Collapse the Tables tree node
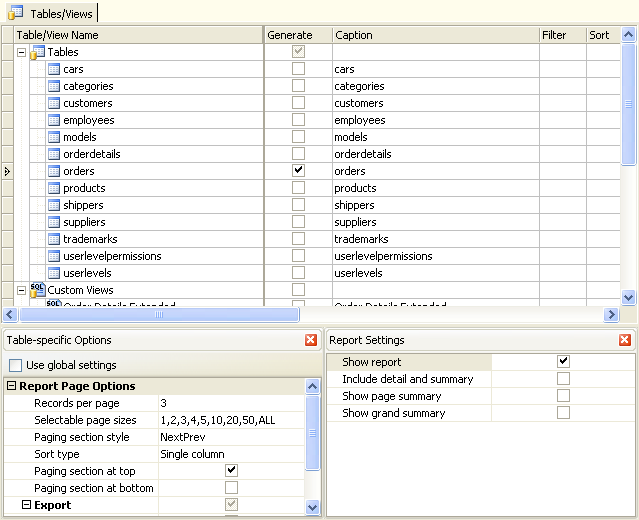The width and height of the screenshot is (639, 520). pos(22,53)
